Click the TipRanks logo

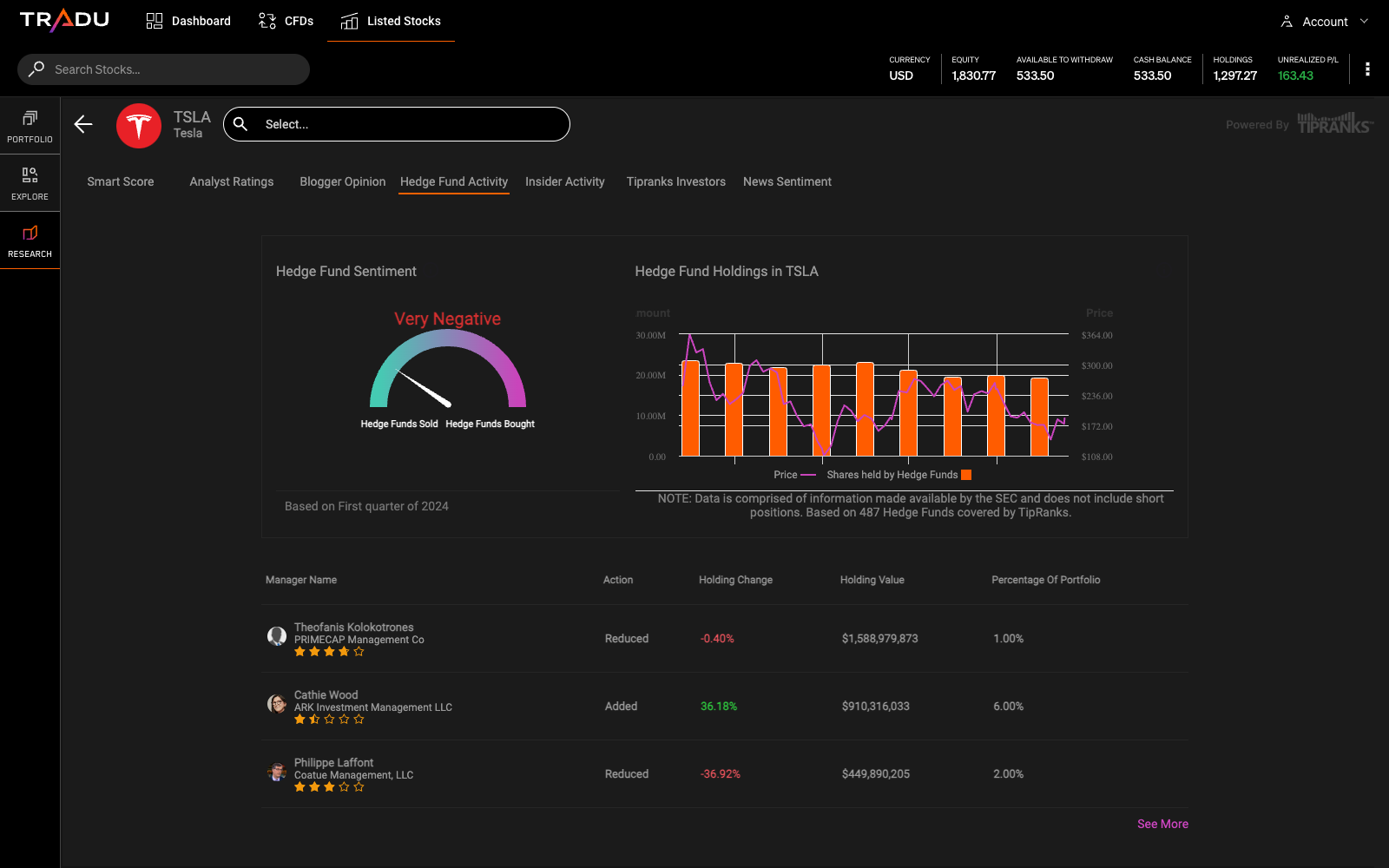pyautogui.click(x=1335, y=123)
